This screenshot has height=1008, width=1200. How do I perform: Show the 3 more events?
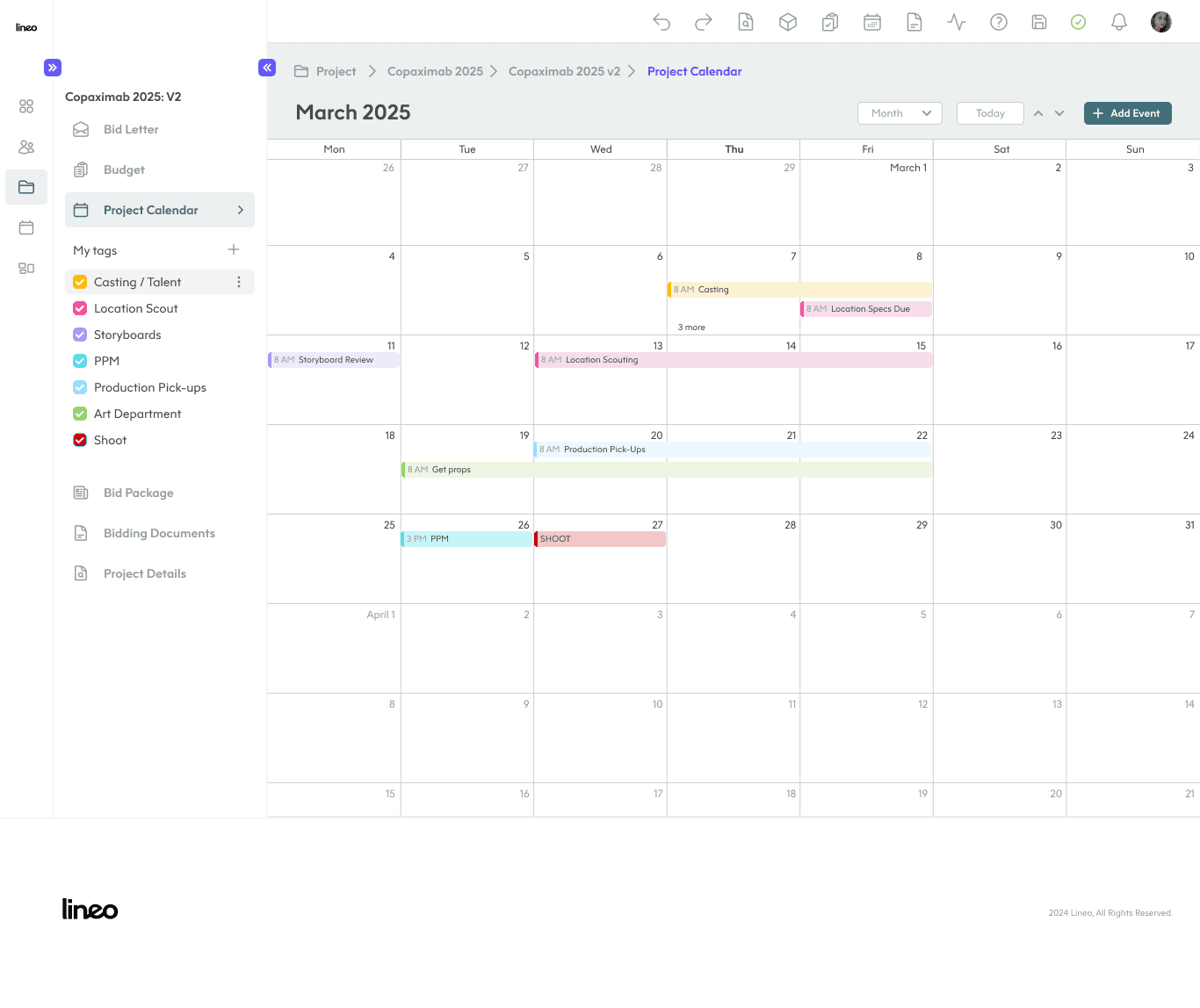click(x=691, y=328)
